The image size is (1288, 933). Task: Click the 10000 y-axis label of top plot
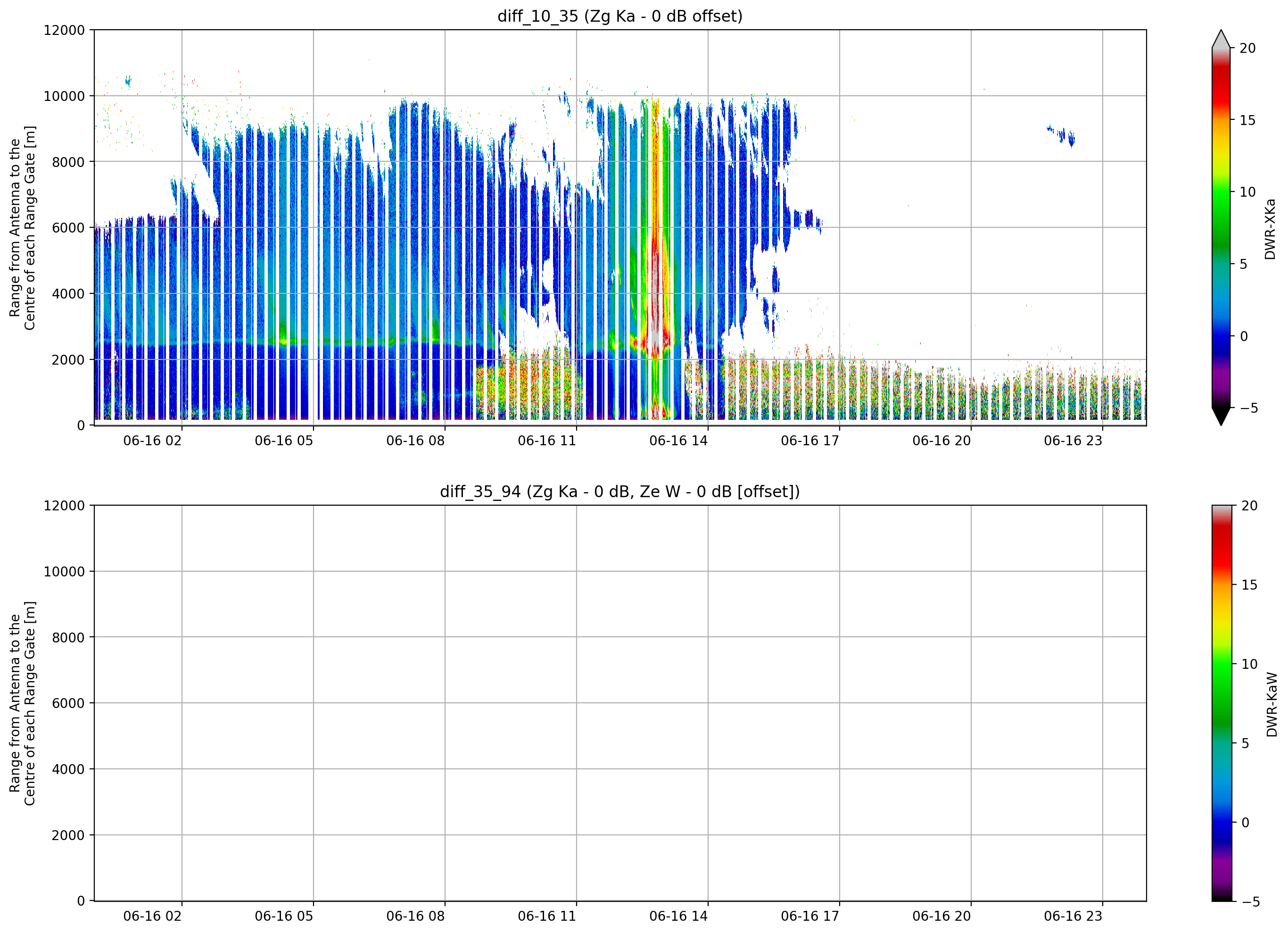click(64, 96)
